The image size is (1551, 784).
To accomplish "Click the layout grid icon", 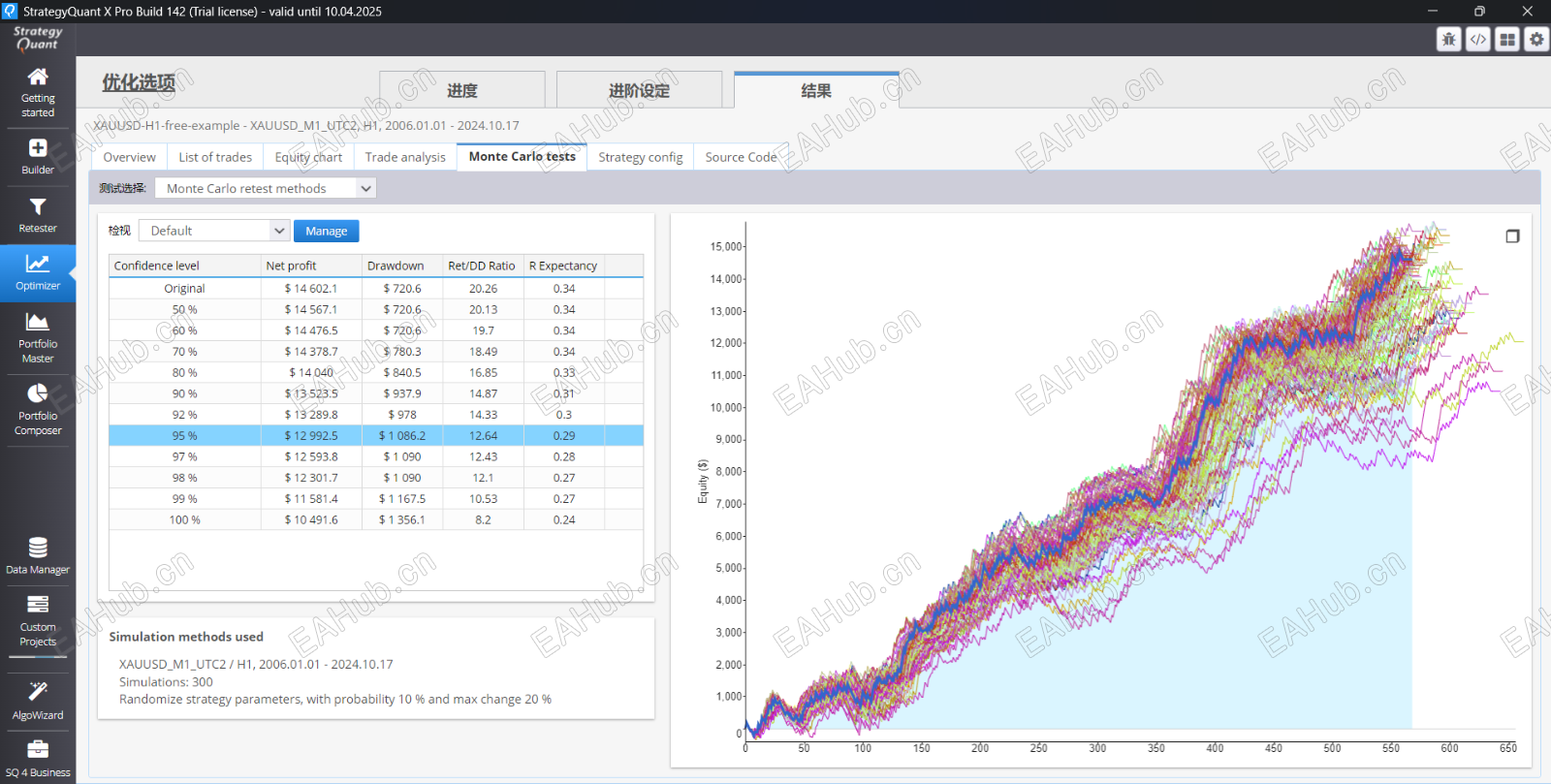I will [1507, 39].
